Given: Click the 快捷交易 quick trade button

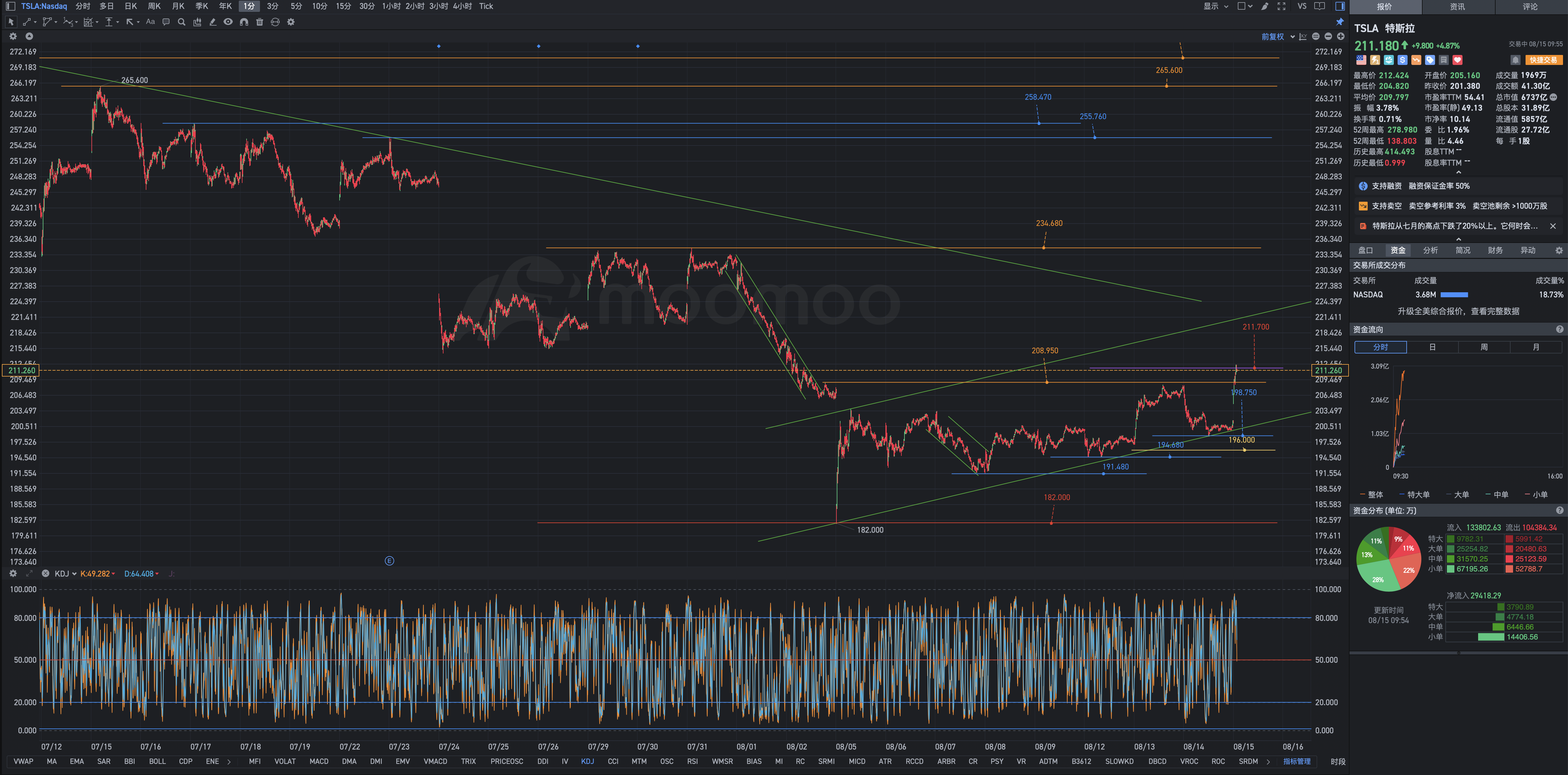Looking at the screenshot, I should pos(1544,60).
